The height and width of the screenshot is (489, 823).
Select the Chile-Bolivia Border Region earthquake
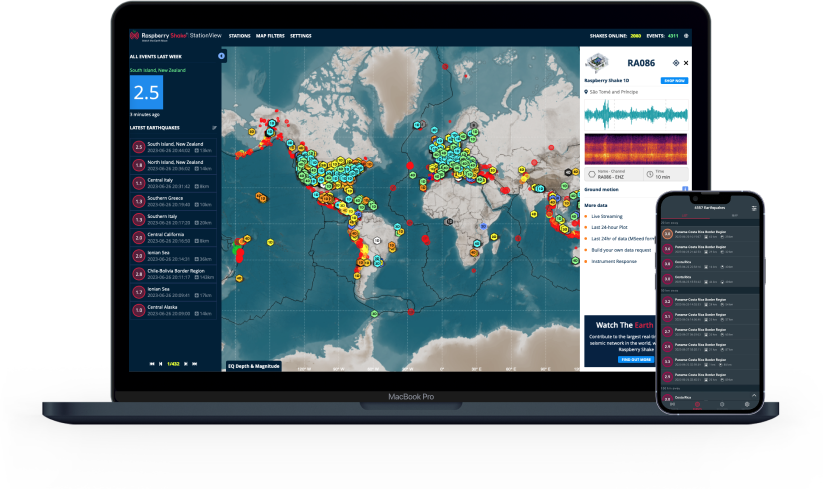pos(173,274)
